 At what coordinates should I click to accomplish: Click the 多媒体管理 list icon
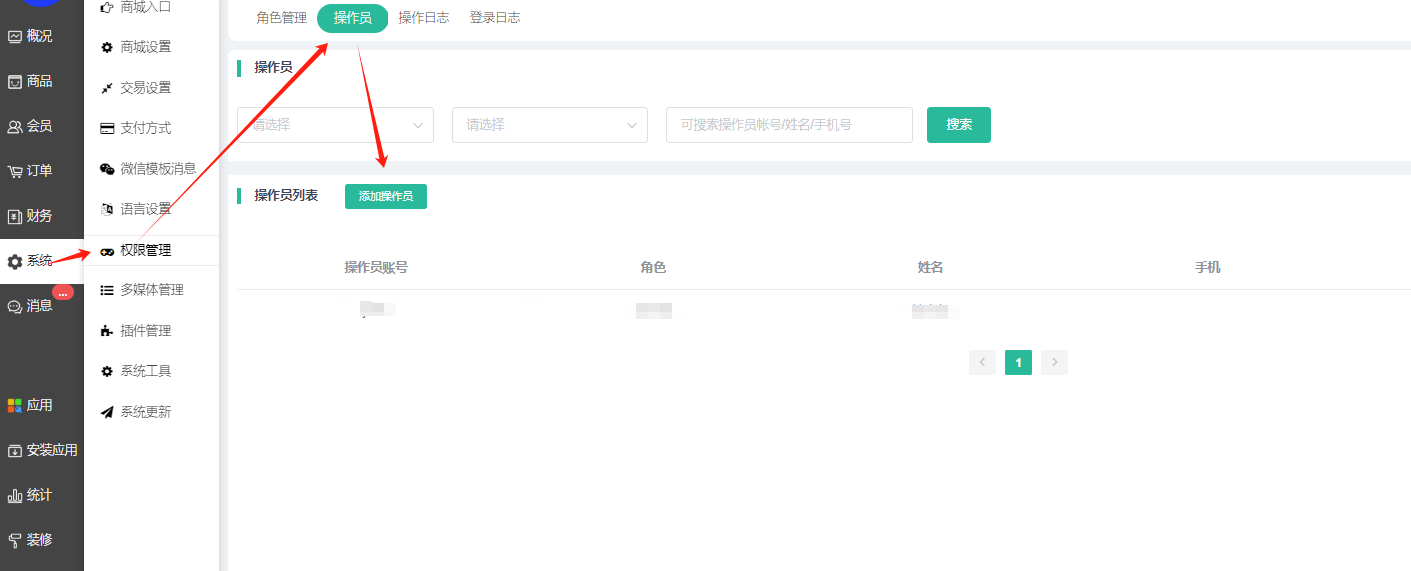(107, 290)
